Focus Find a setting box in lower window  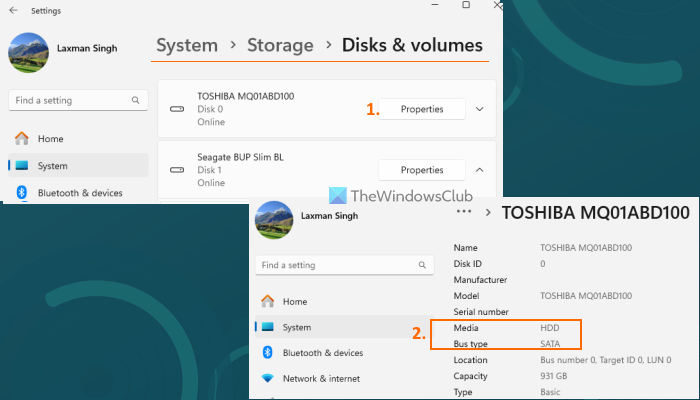pos(345,265)
